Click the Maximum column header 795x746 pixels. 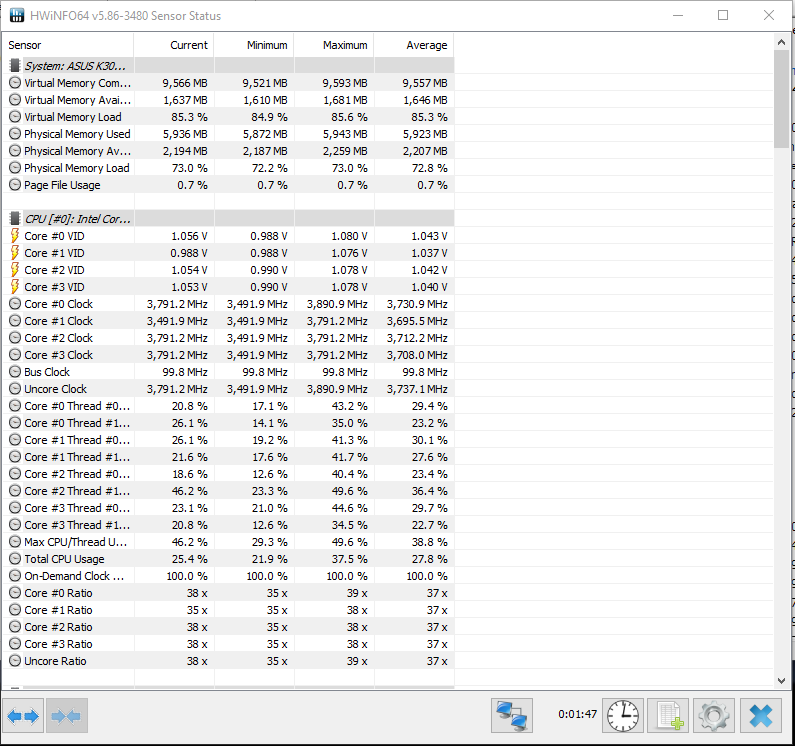pyautogui.click(x=334, y=45)
